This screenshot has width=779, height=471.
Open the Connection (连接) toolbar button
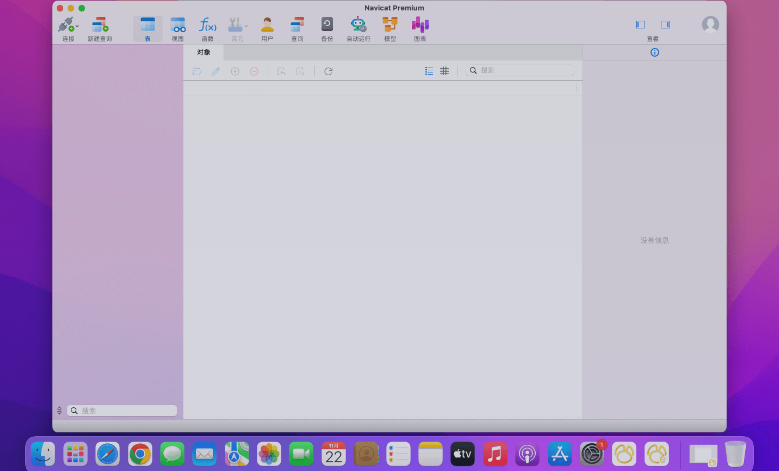(68, 29)
